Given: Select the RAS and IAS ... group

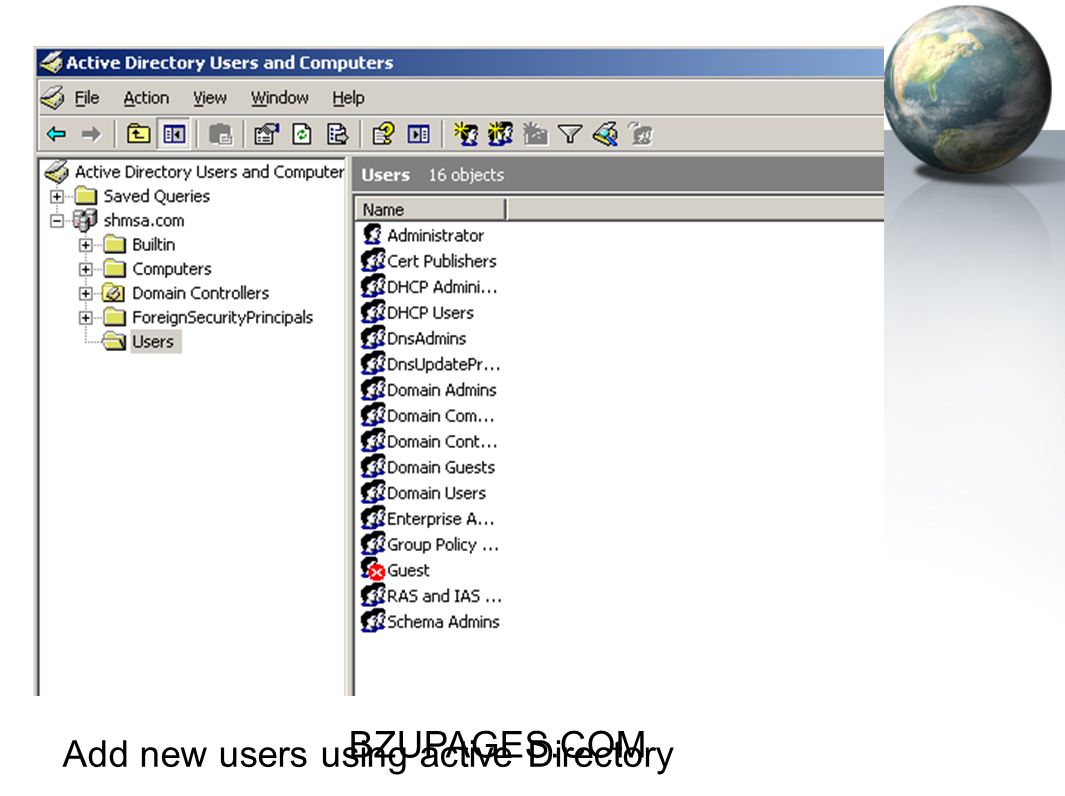Looking at the screenshot, I should 444,597.
